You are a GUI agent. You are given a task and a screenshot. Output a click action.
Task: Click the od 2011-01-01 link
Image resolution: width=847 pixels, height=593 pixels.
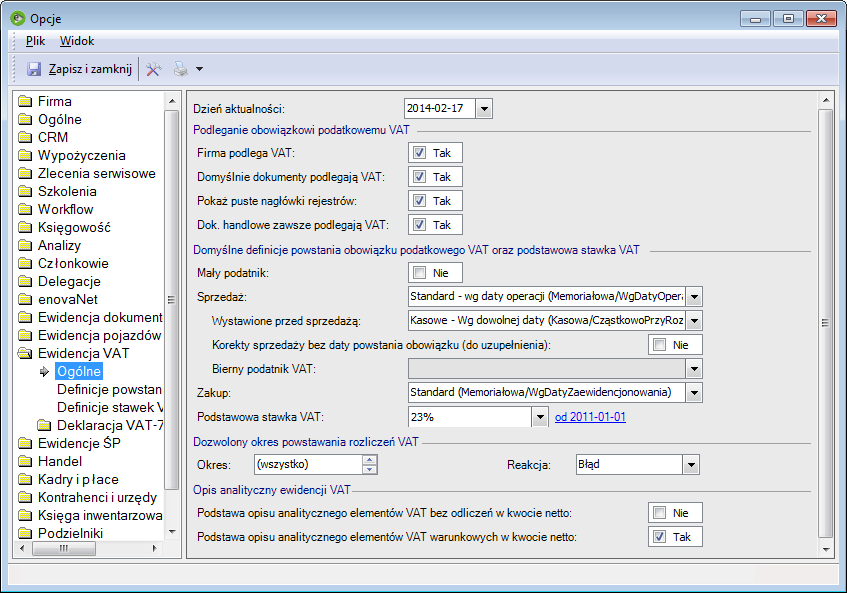(x=590, y=417)
